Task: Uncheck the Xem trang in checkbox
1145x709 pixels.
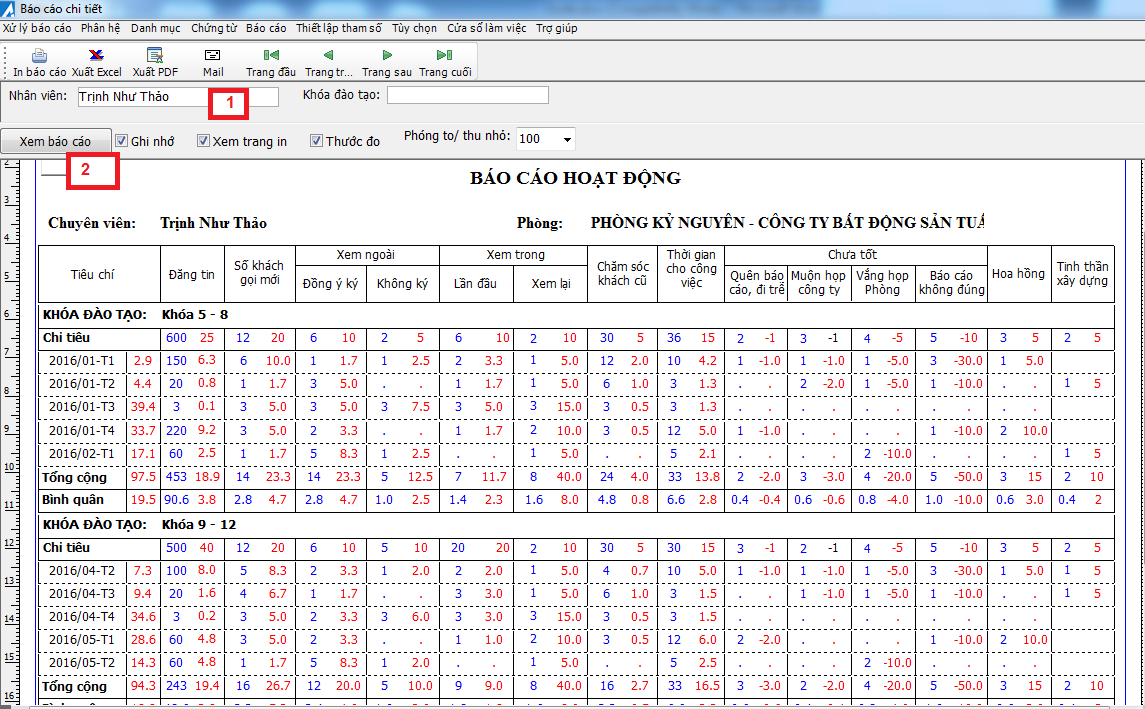Action: pos(204,141)
